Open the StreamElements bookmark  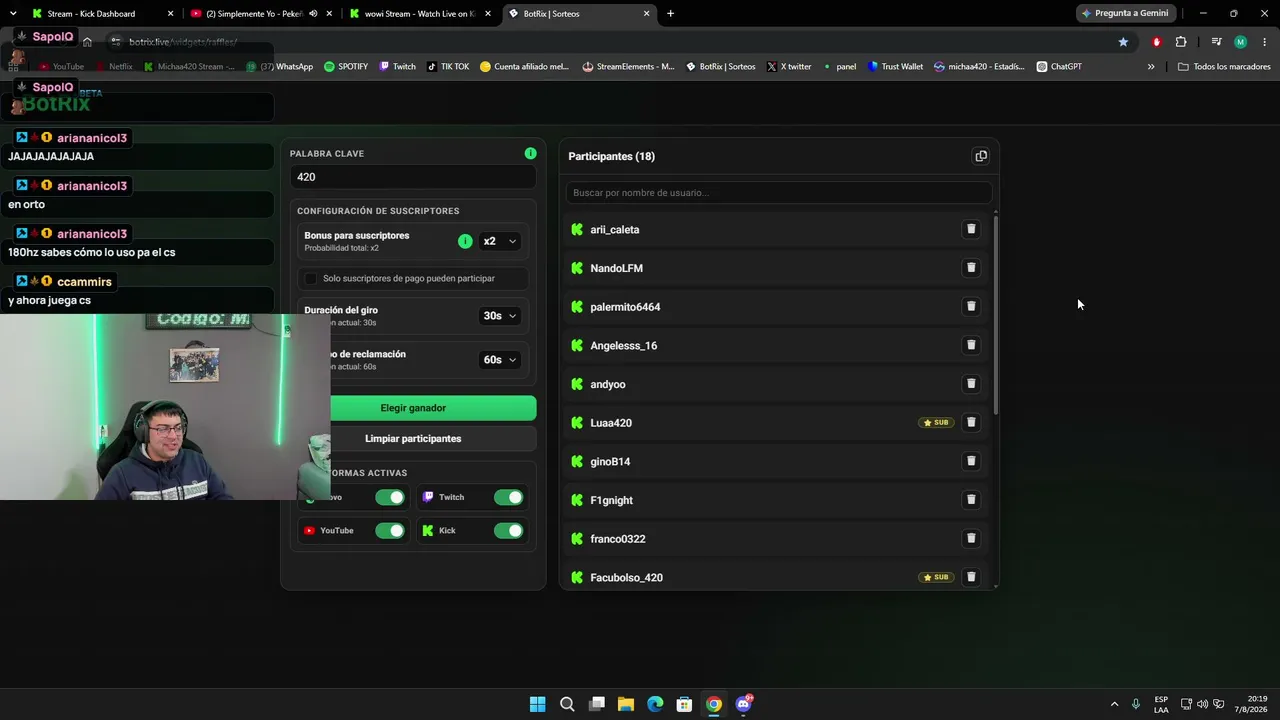[x=630, y=67]
